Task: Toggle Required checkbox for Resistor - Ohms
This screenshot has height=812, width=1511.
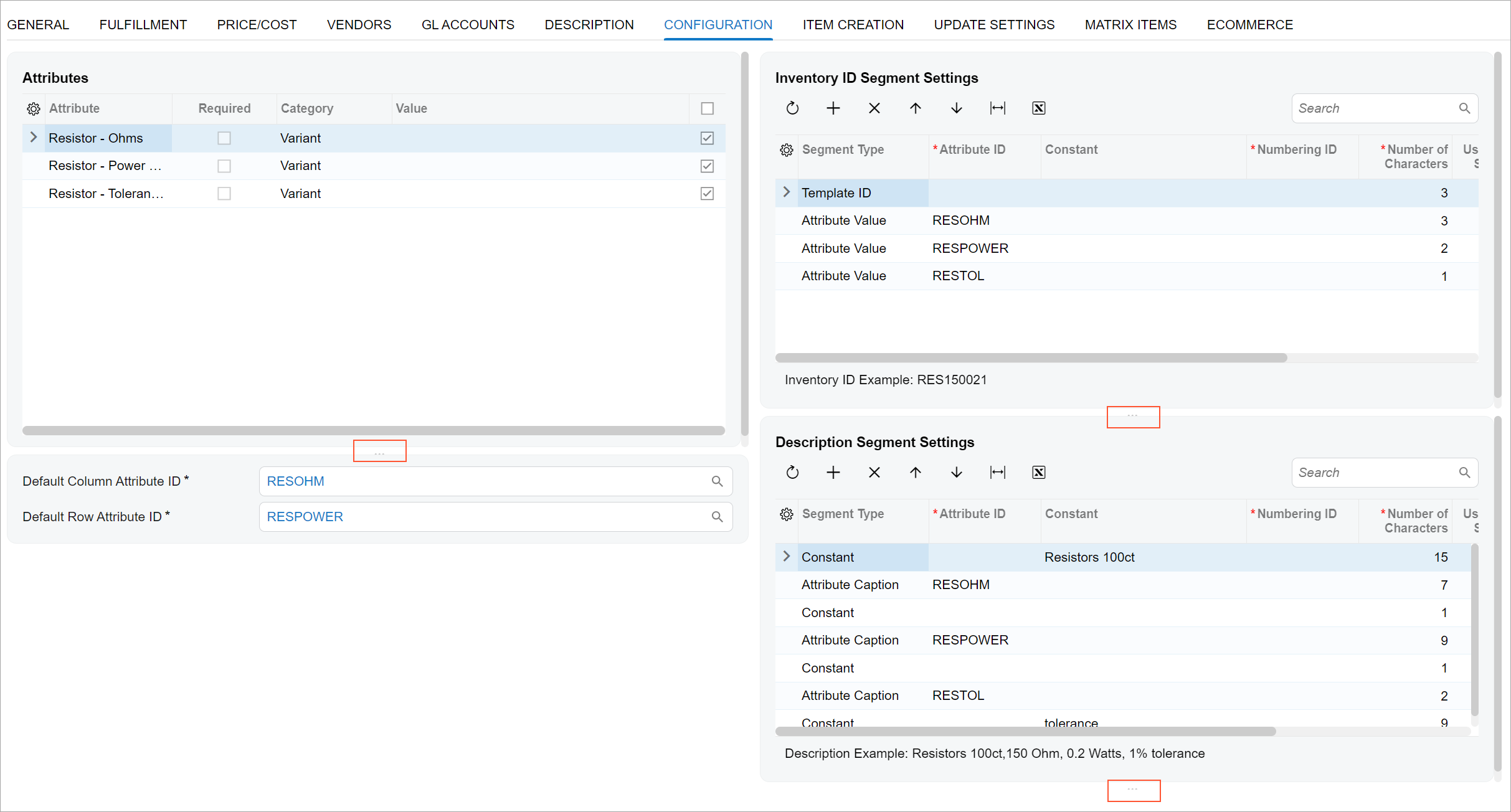Action: point(224,138)
